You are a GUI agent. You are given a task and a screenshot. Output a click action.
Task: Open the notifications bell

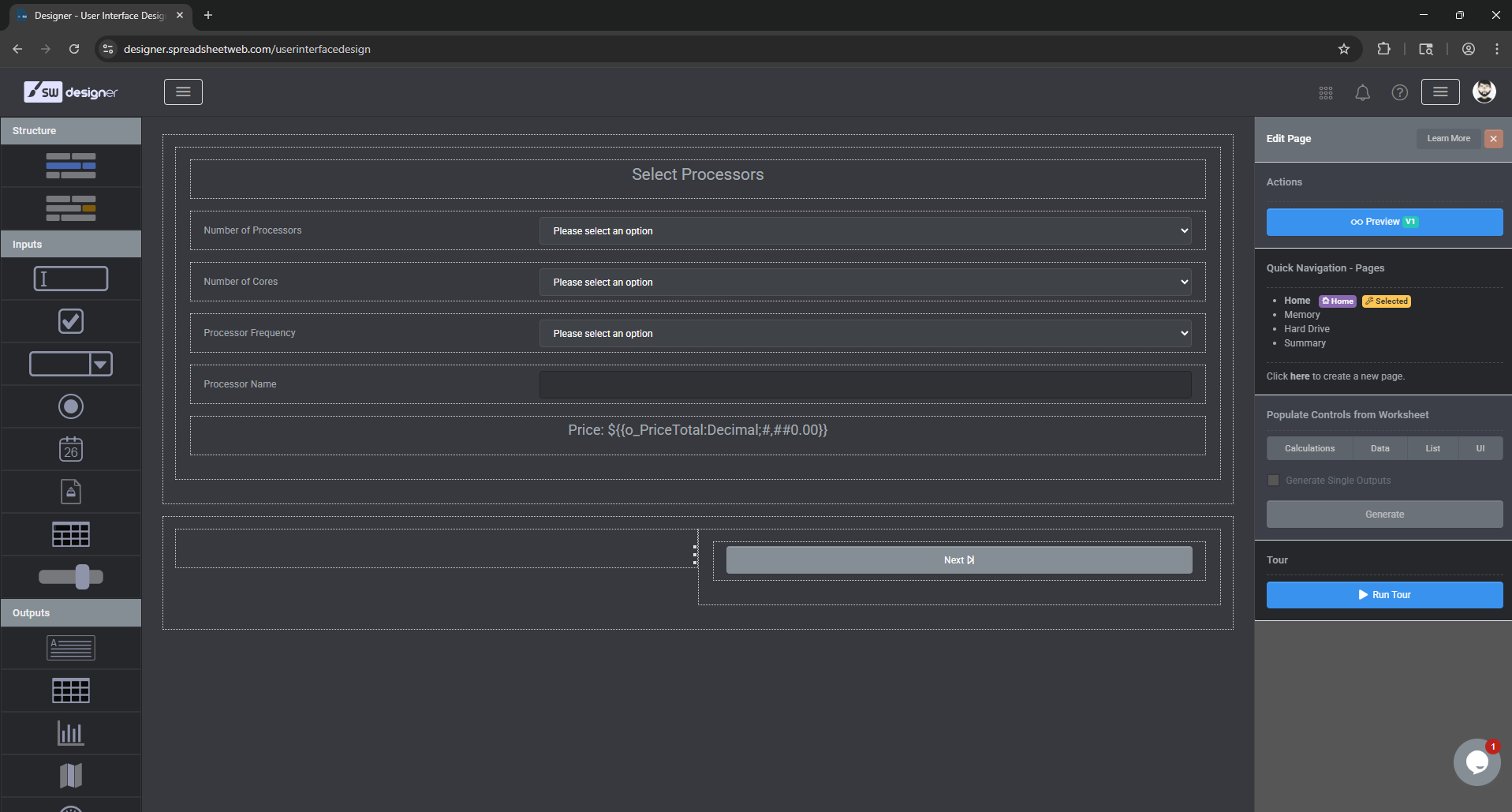pyautogui.click(x=1362, y=92)
